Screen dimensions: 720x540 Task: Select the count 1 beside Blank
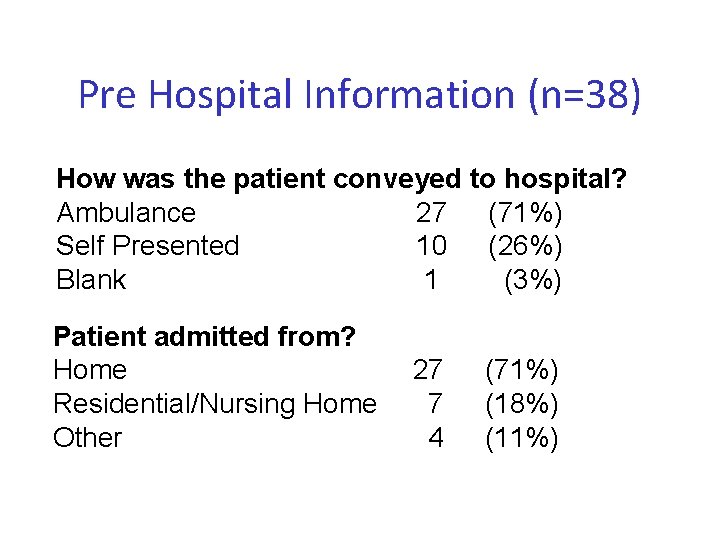(x=431, y=280)
